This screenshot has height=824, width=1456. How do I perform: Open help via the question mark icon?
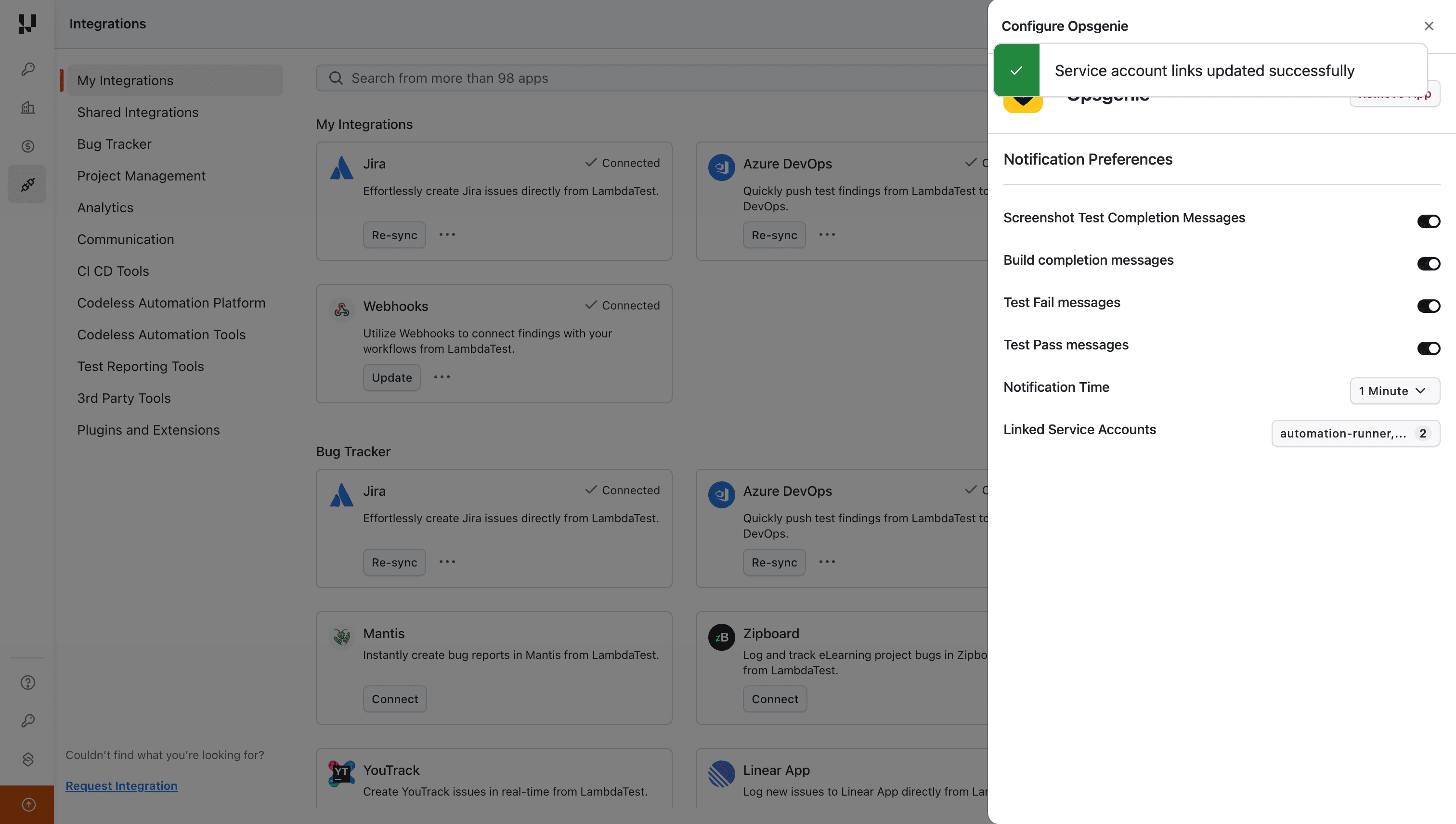click(27, 682)
